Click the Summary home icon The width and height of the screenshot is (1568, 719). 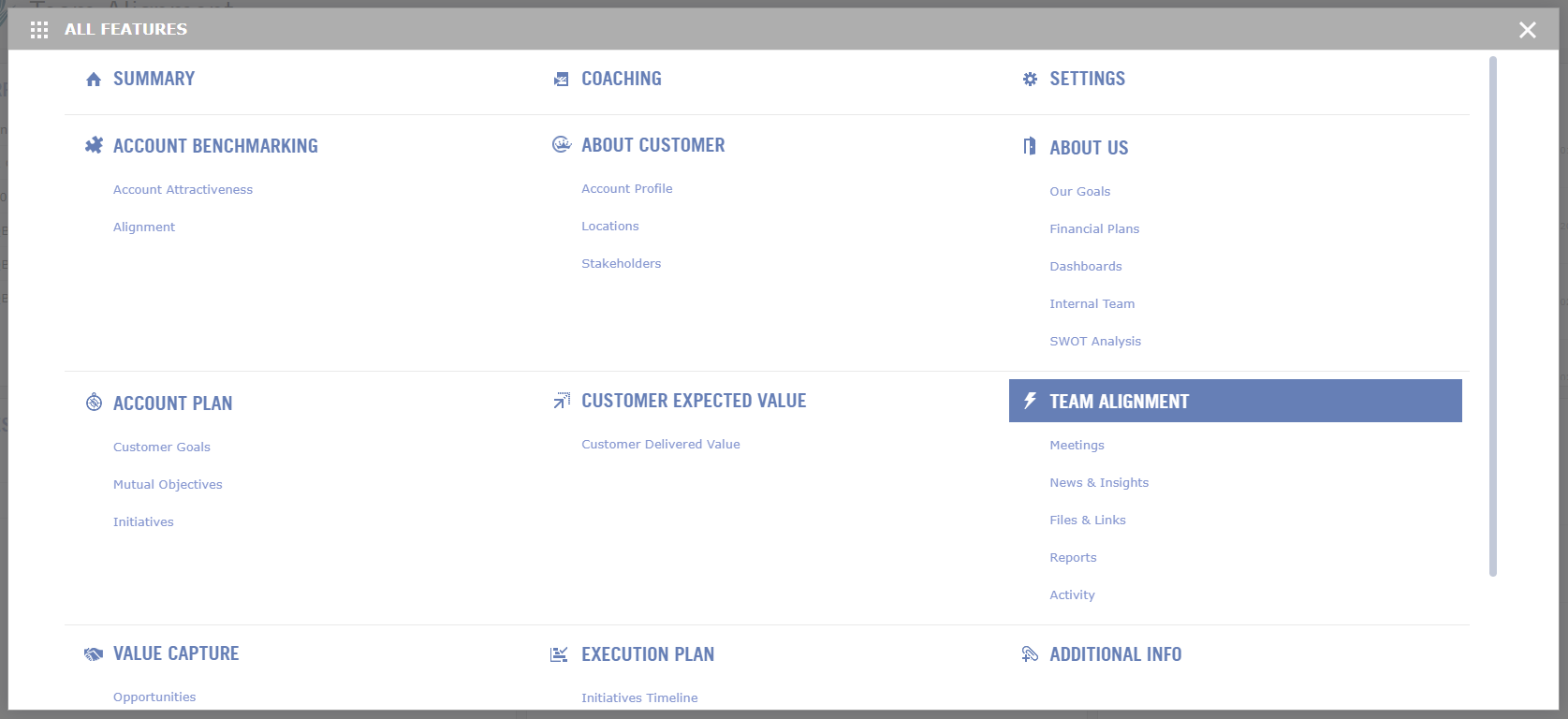94,80
